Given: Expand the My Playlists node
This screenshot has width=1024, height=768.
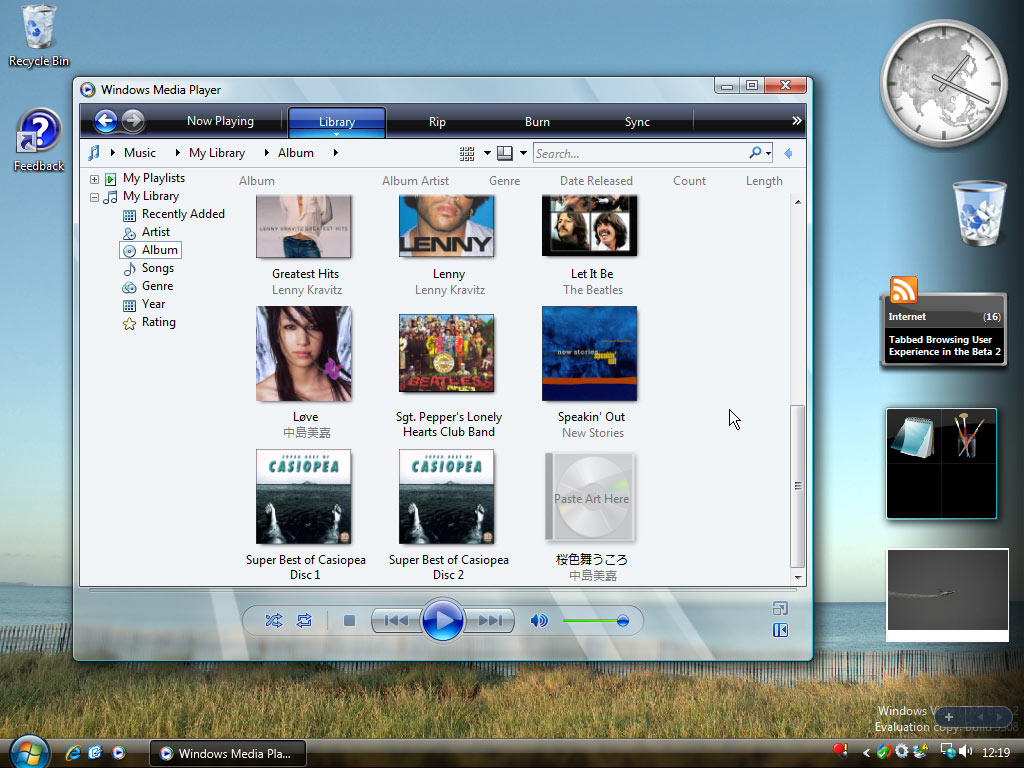Looking at the screenshot, I should (95, 179).
